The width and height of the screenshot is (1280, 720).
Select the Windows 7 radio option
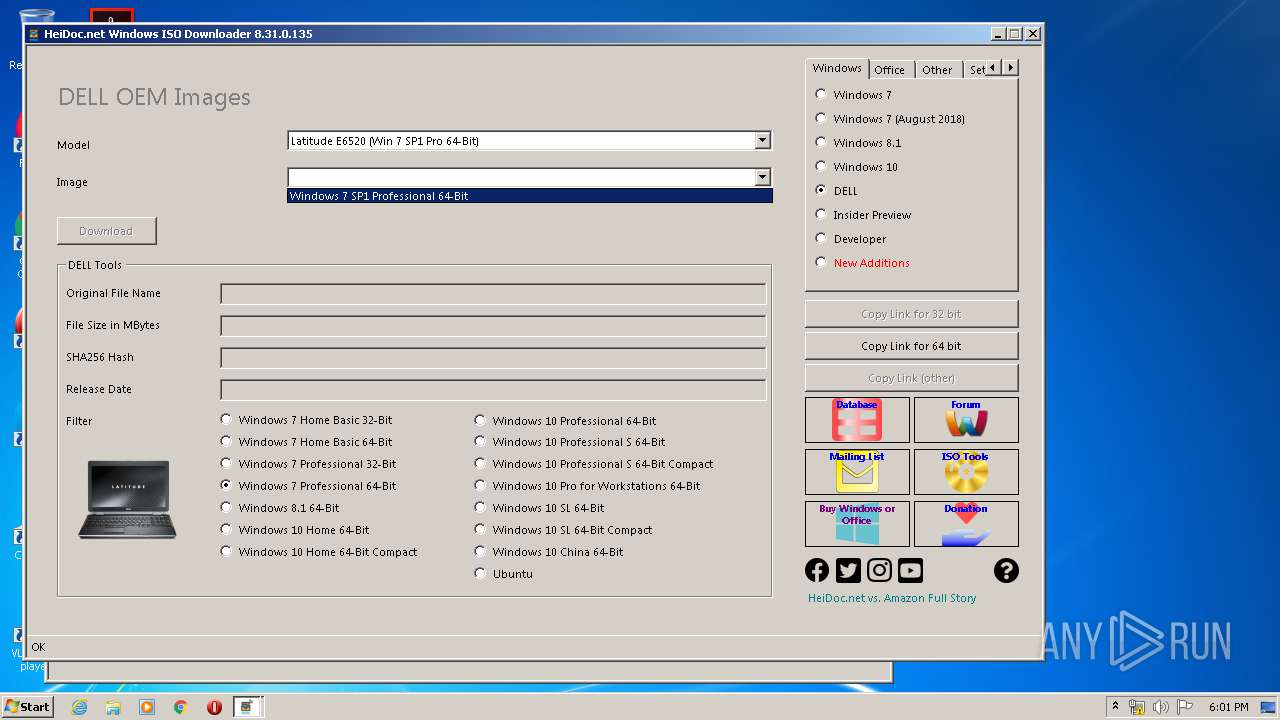(x=853, y=95)
